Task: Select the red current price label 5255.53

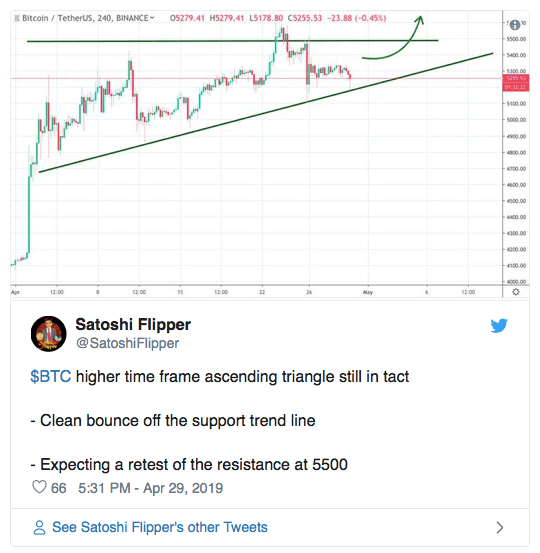Action: coord(516,78)
